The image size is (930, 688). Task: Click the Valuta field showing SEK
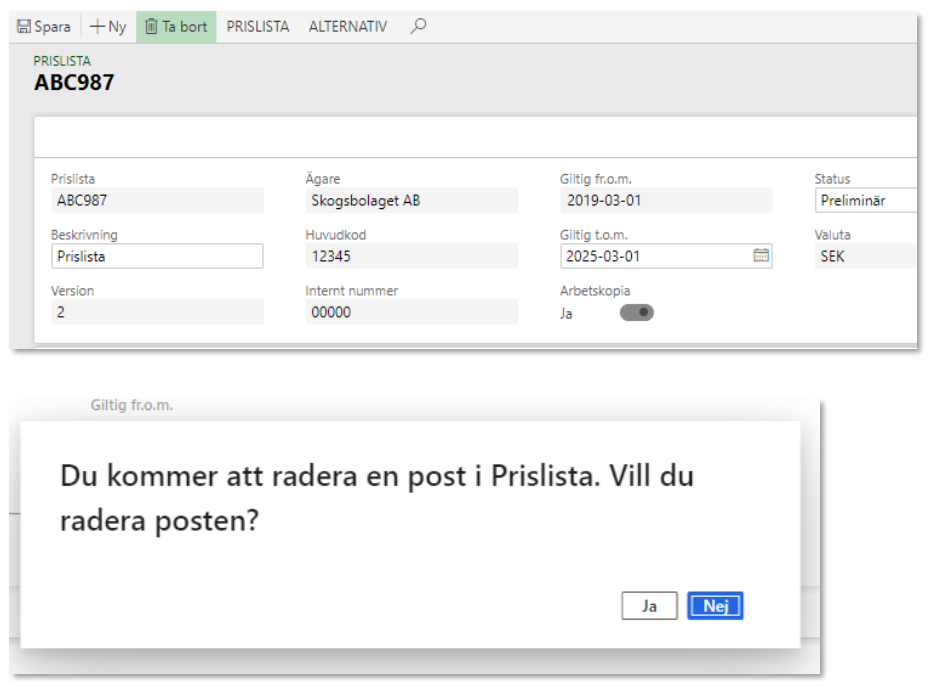pos(864,256)
